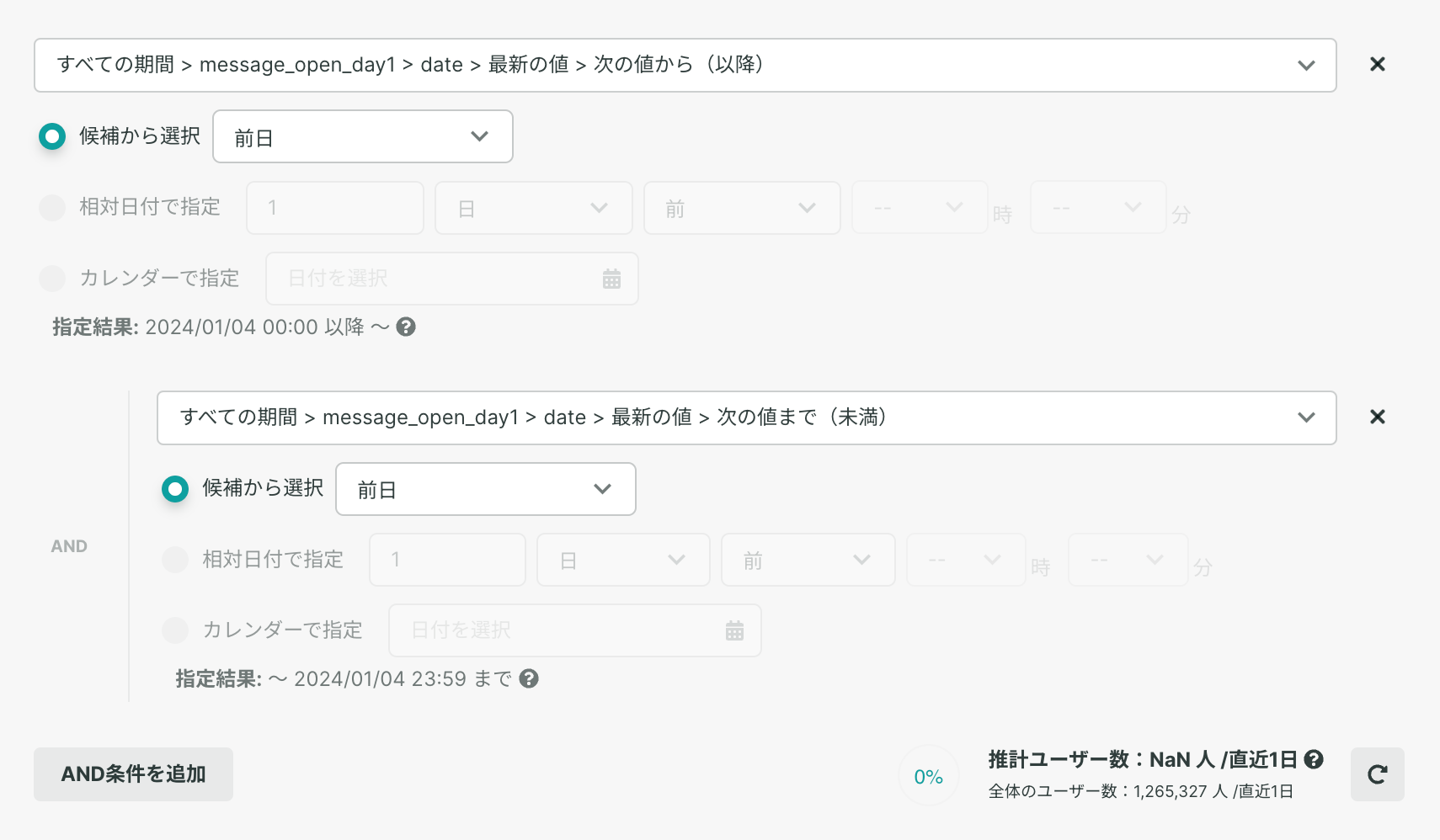The image size is (1440, 840).
Task: Click calendar icon in first 日付を選択 field
Action: tap(611, 279)
